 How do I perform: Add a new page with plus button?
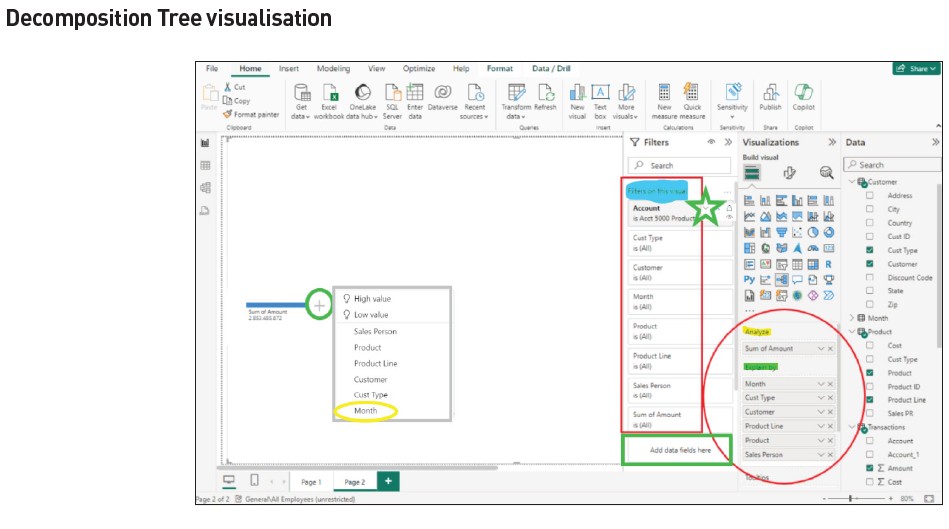tap(387, 481)
